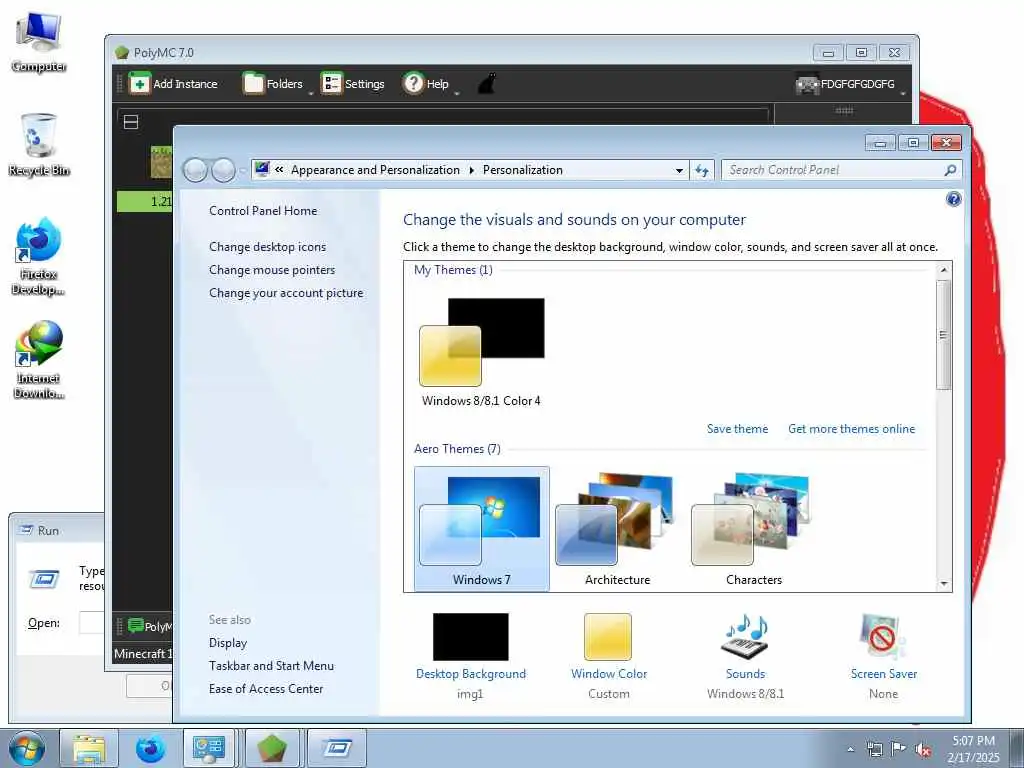Expand the double-chevron breadcrumb overflow

[x=279, y=170]
